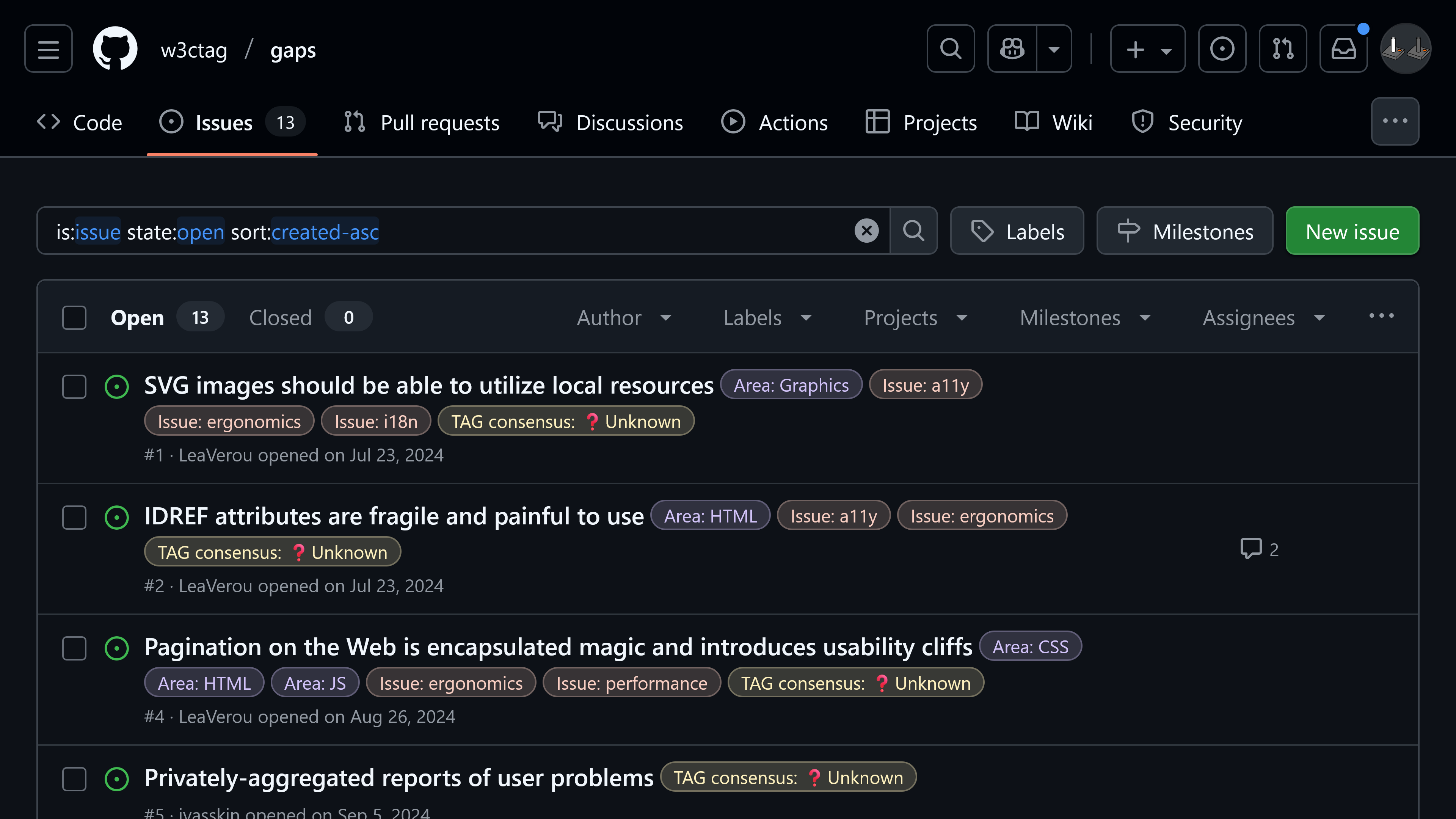Open the global search
1456x819 pixels.
[950, 49]
